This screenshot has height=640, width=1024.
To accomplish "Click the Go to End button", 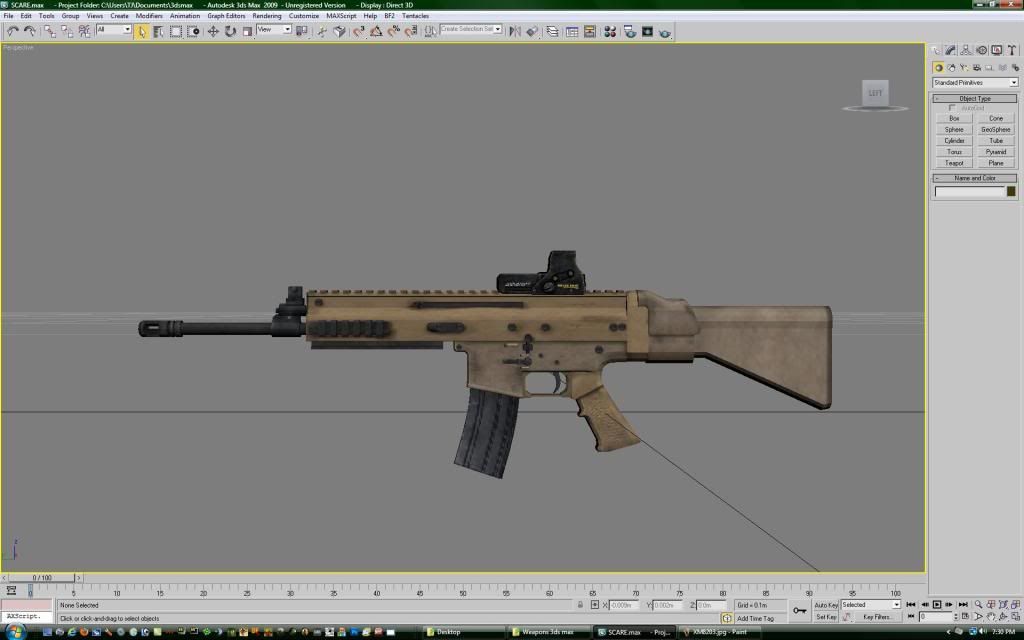I will (x=963, y=604).
